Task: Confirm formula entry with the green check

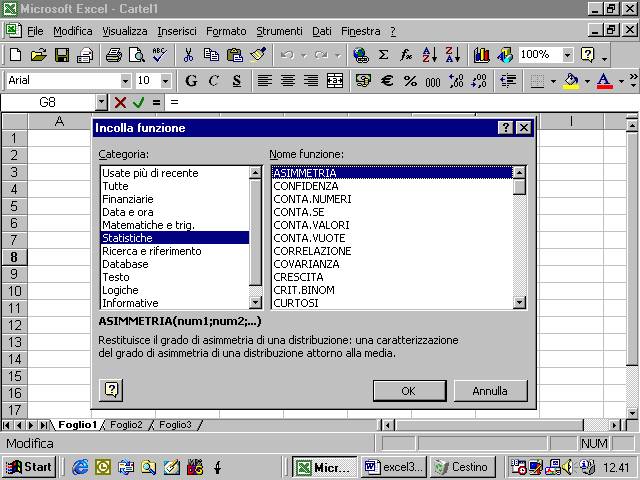Action: pyautogui.click(x=138, y=102)
